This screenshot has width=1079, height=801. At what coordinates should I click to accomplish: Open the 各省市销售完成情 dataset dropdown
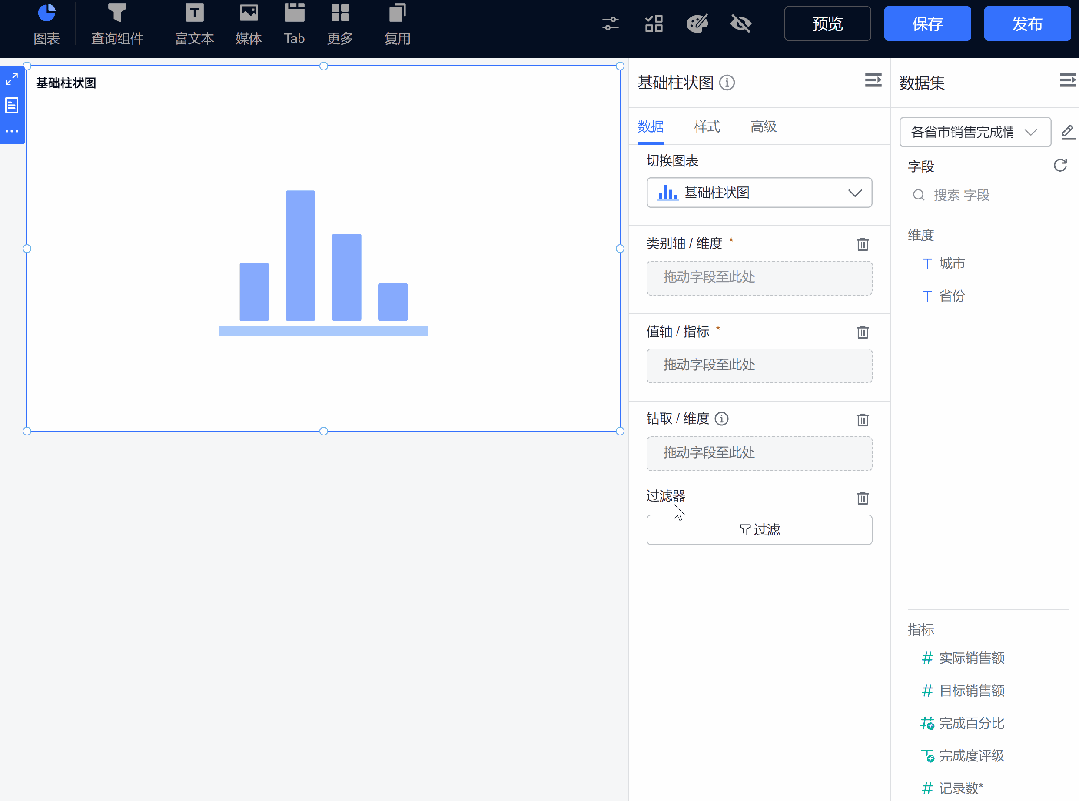975,131
